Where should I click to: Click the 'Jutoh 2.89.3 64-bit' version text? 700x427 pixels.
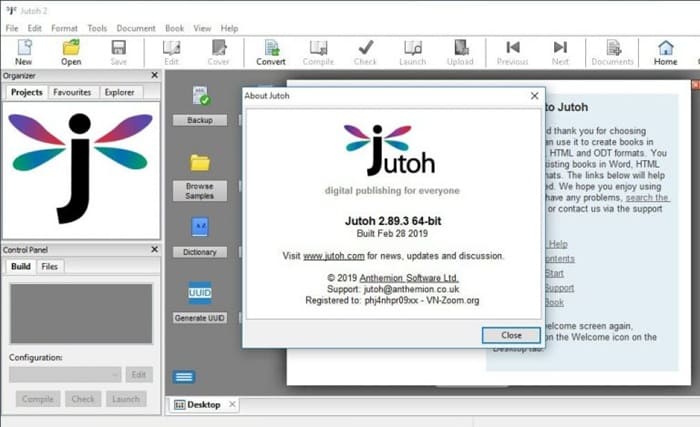coord(393,221)
